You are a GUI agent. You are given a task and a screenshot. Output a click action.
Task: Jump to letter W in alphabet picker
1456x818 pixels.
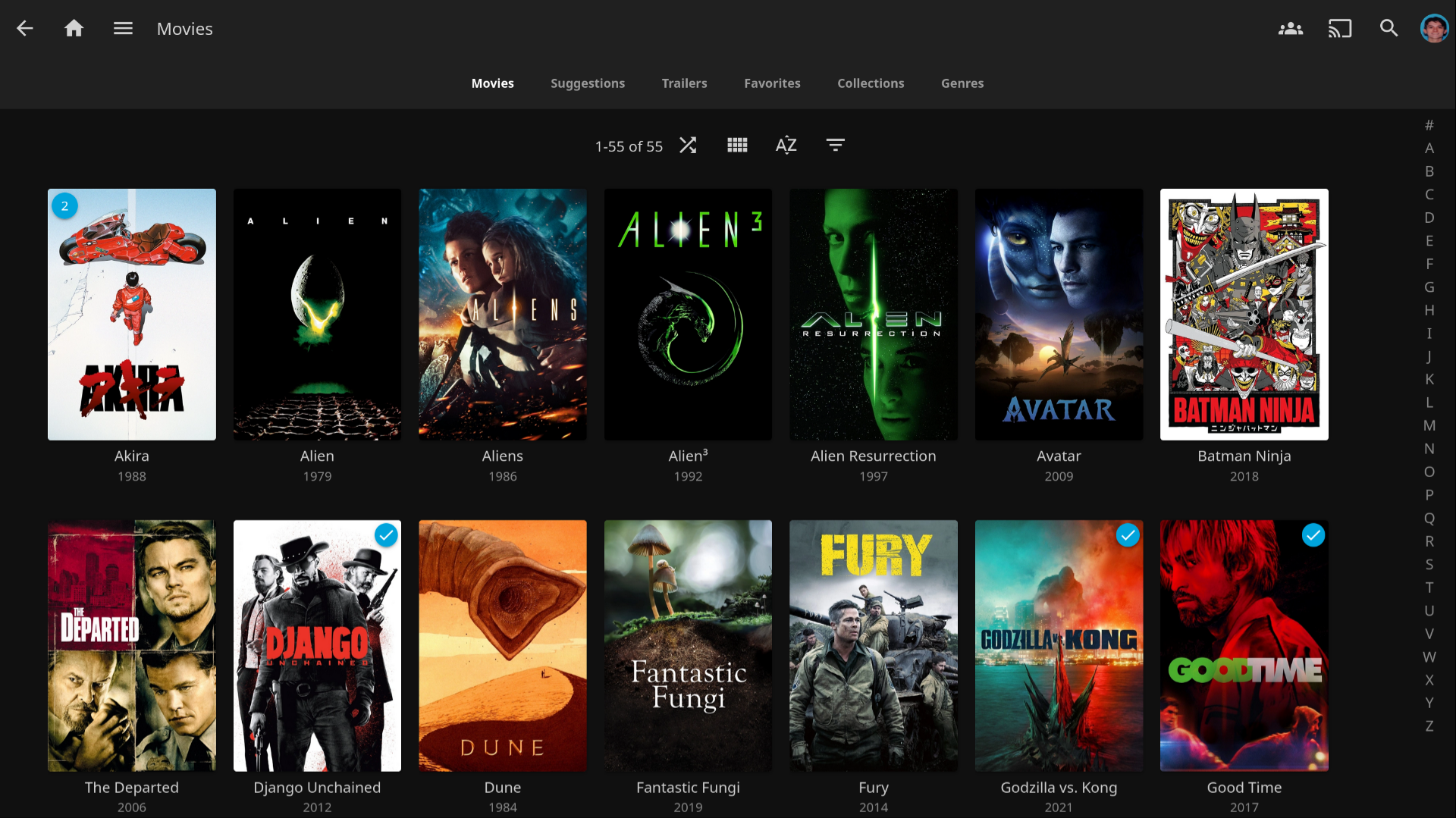pos(1429,657)
